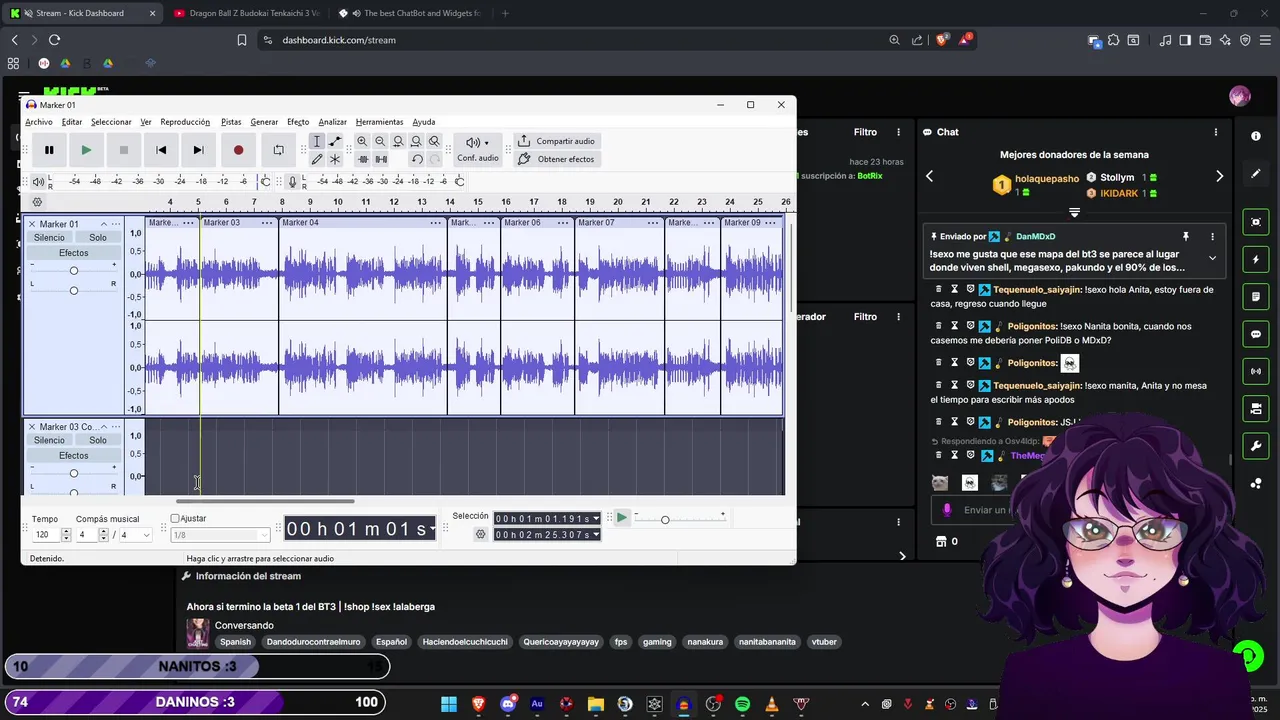Open the Editar menu
1280x720 pixels.
pyautogui.click(x=72, y=122)
